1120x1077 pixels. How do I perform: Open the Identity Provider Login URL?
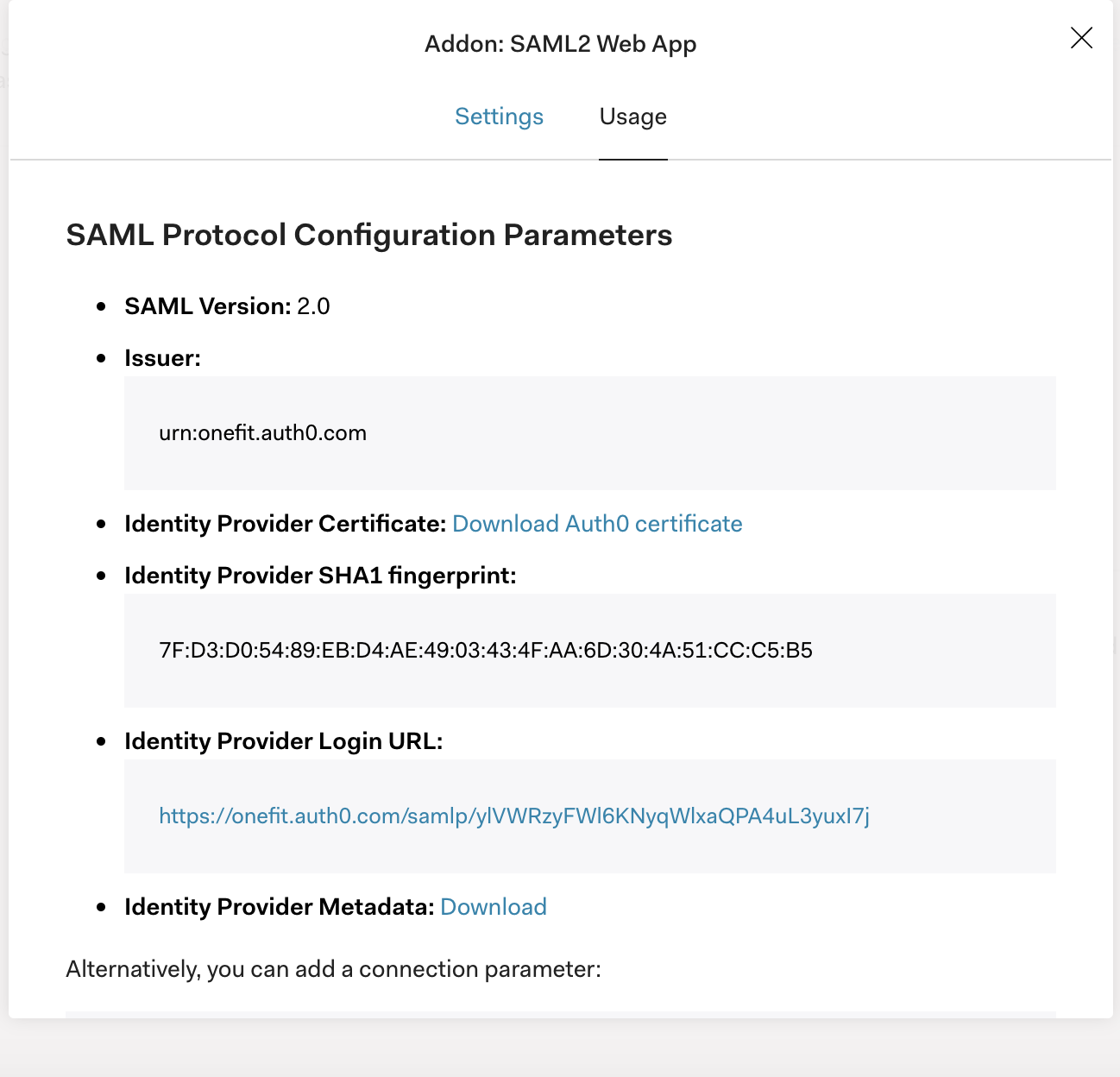(x=514, y=816)
